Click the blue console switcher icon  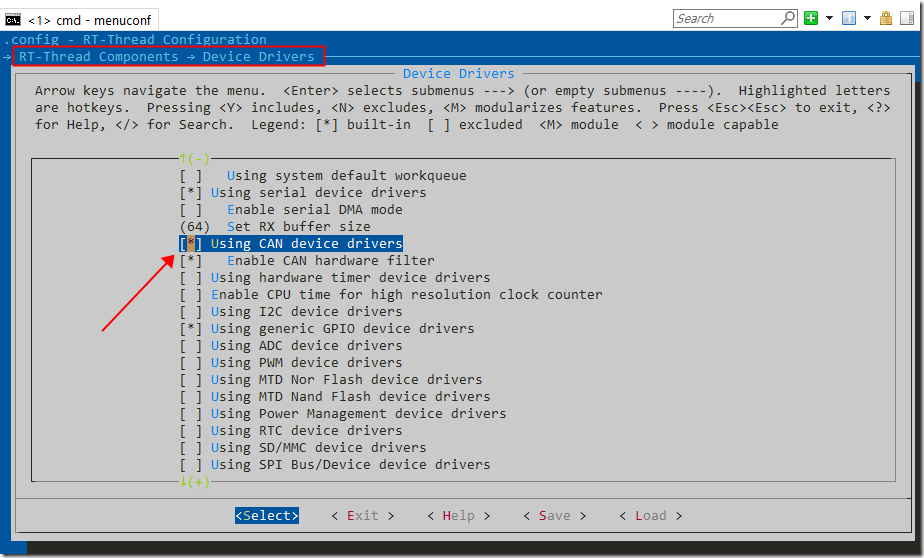coord(849,18)
